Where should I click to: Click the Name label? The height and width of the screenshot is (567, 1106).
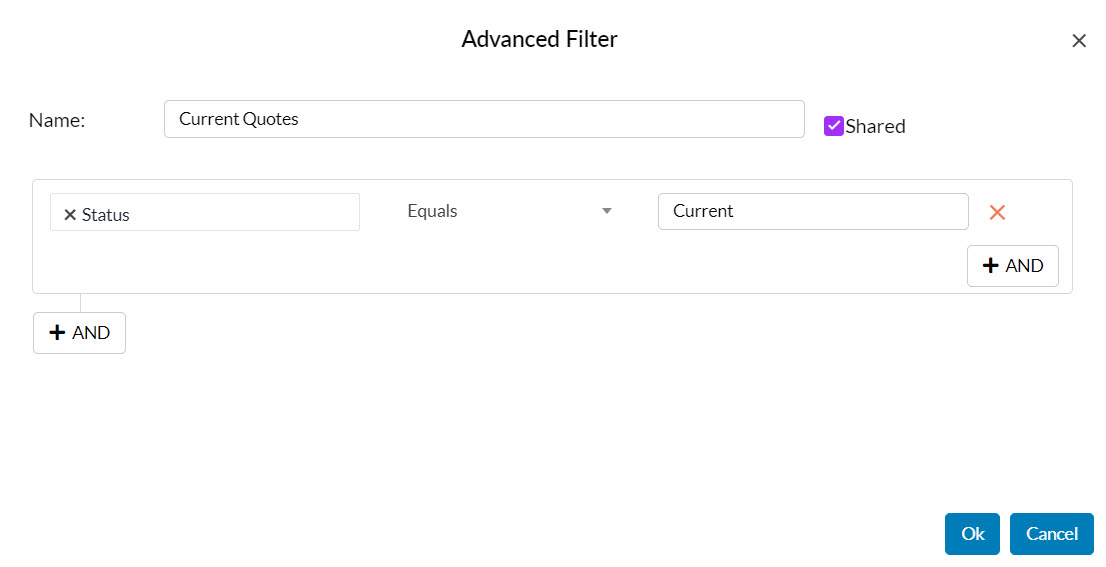[x=57, y=120]
